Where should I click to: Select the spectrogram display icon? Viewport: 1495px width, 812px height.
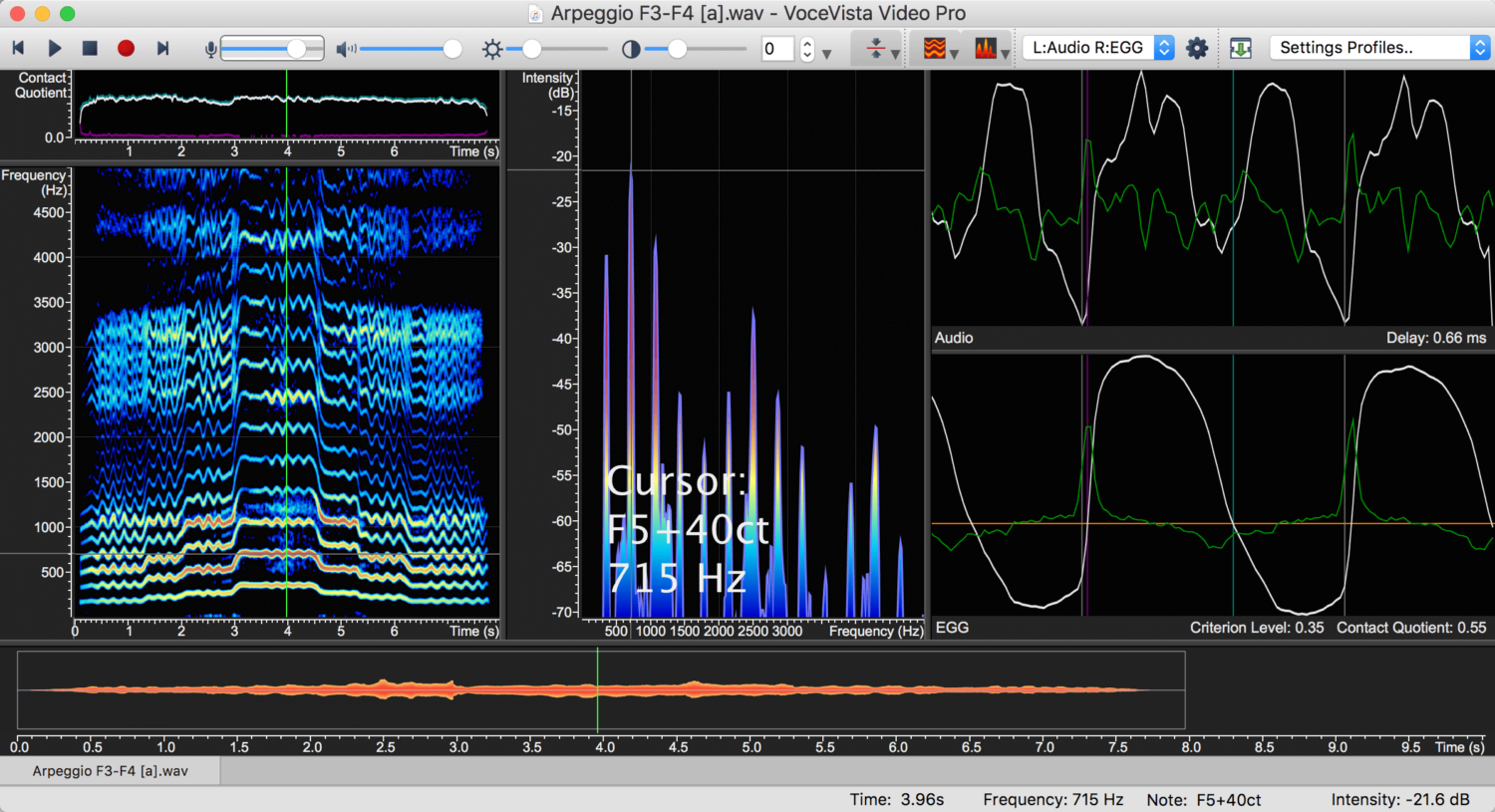pyautogui.click(x=935, y=47)
